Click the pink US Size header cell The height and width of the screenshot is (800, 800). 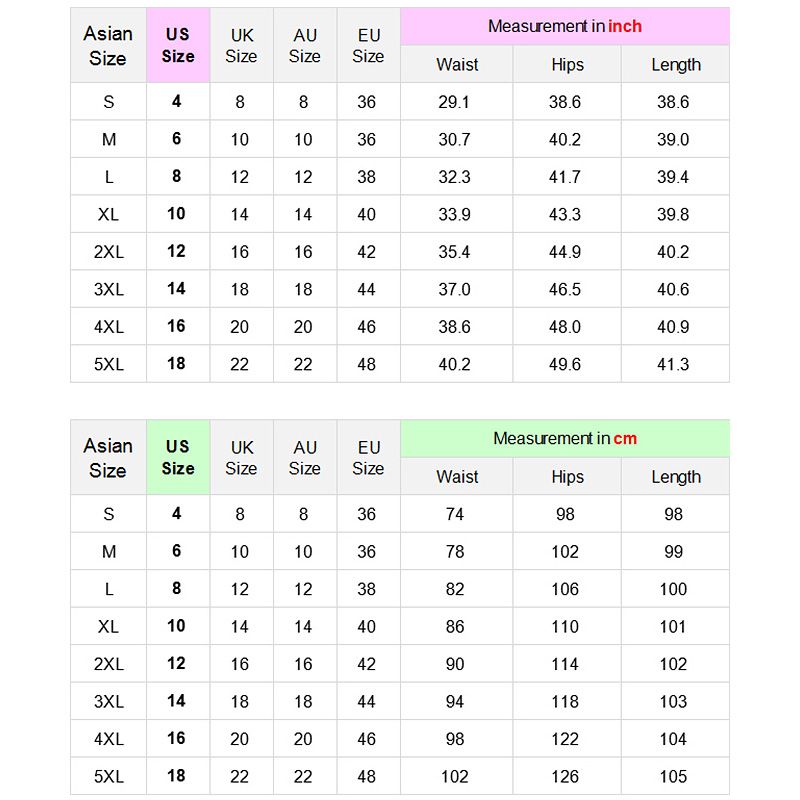click(x=178, y=45)
